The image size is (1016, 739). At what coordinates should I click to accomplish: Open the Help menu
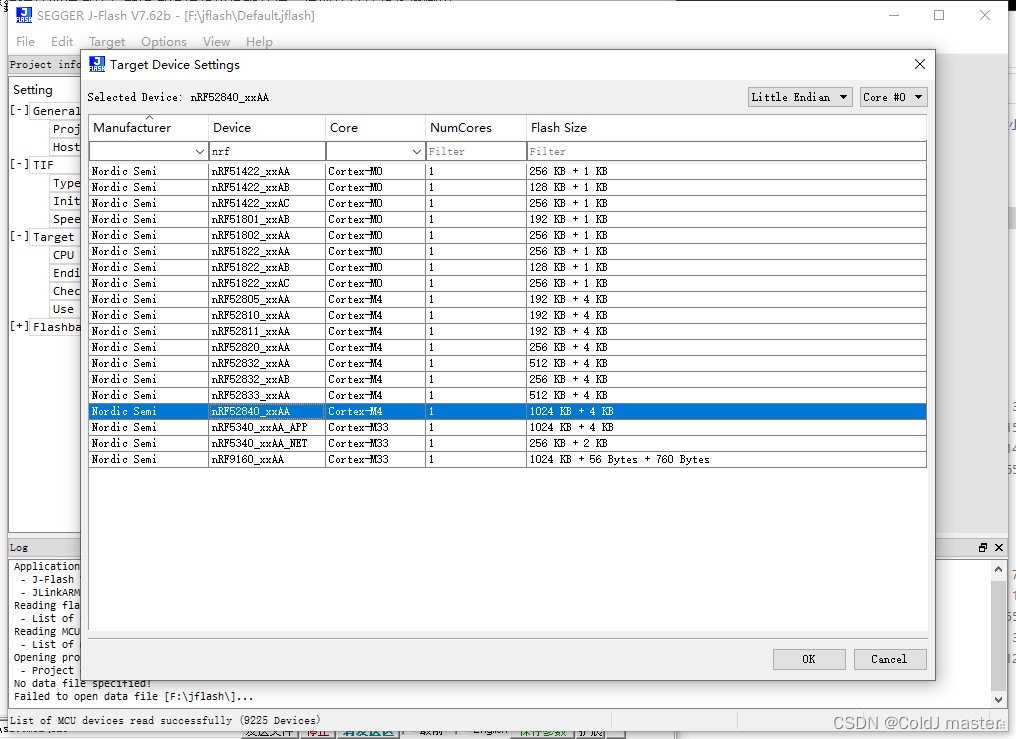(x=259, y=41)
